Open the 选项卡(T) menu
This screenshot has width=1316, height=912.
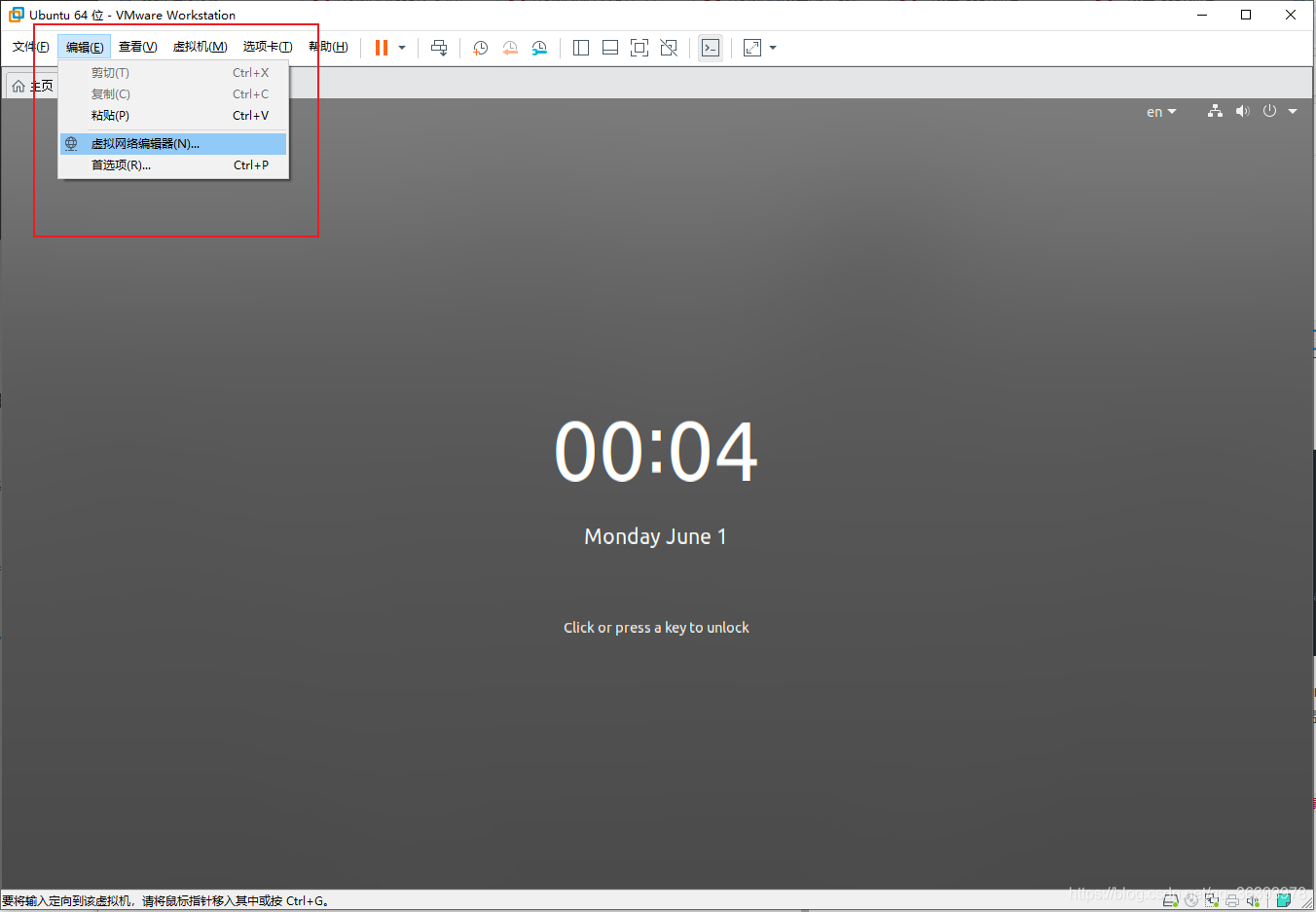[x=268, y=47]
